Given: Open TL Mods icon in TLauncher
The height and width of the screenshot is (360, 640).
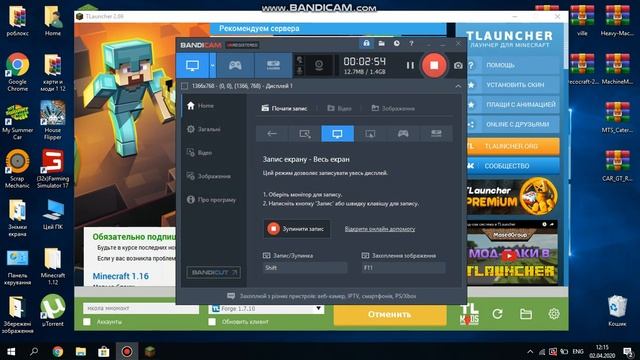Looking at the screenshot, I should pos(469,314).
